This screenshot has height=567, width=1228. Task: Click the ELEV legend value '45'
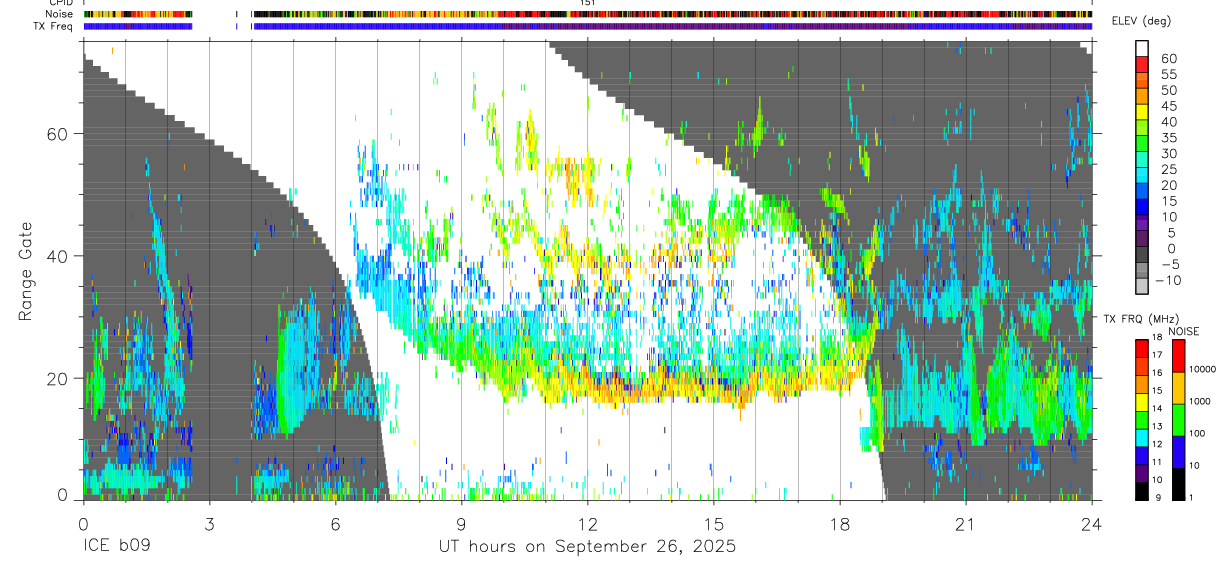(x=1168, y=105)
